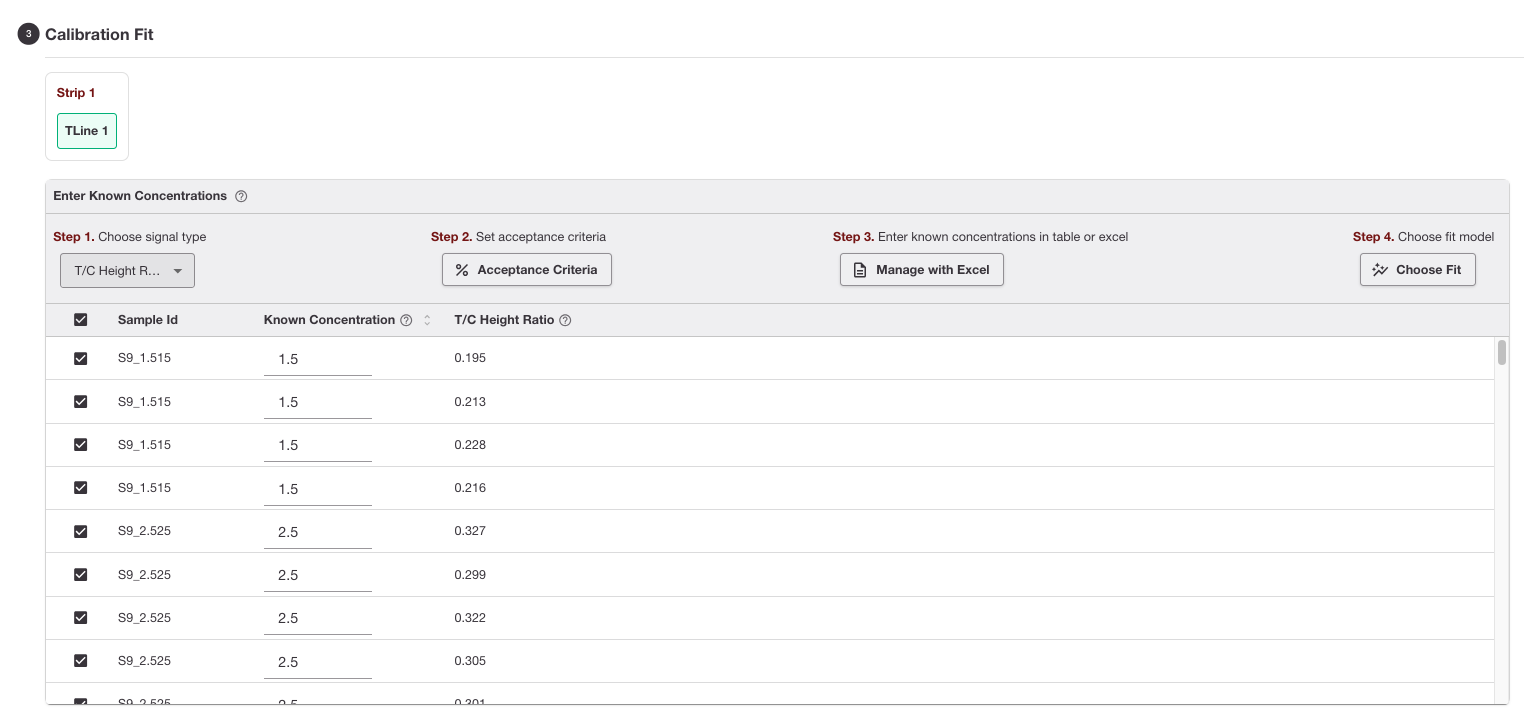
Task: Click the ratio value 0.216
Action: point(470,488)
